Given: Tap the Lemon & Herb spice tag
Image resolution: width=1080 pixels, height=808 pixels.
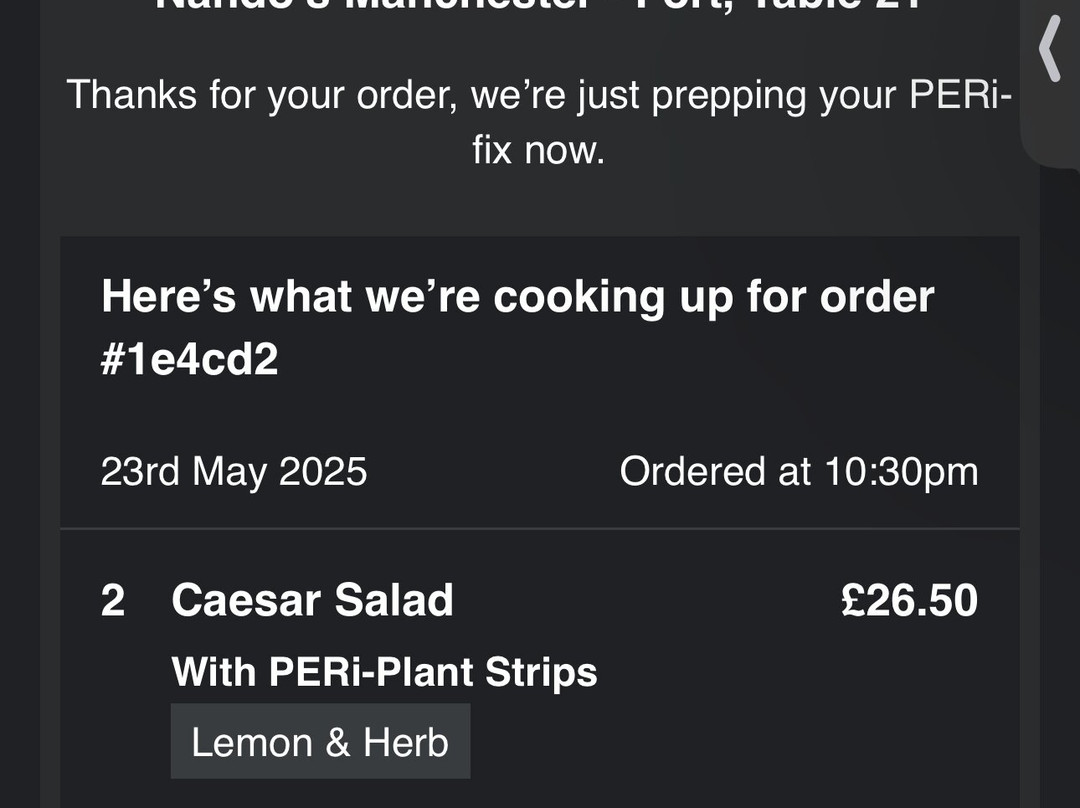Looking at the screenshot, I should (320, 742).
